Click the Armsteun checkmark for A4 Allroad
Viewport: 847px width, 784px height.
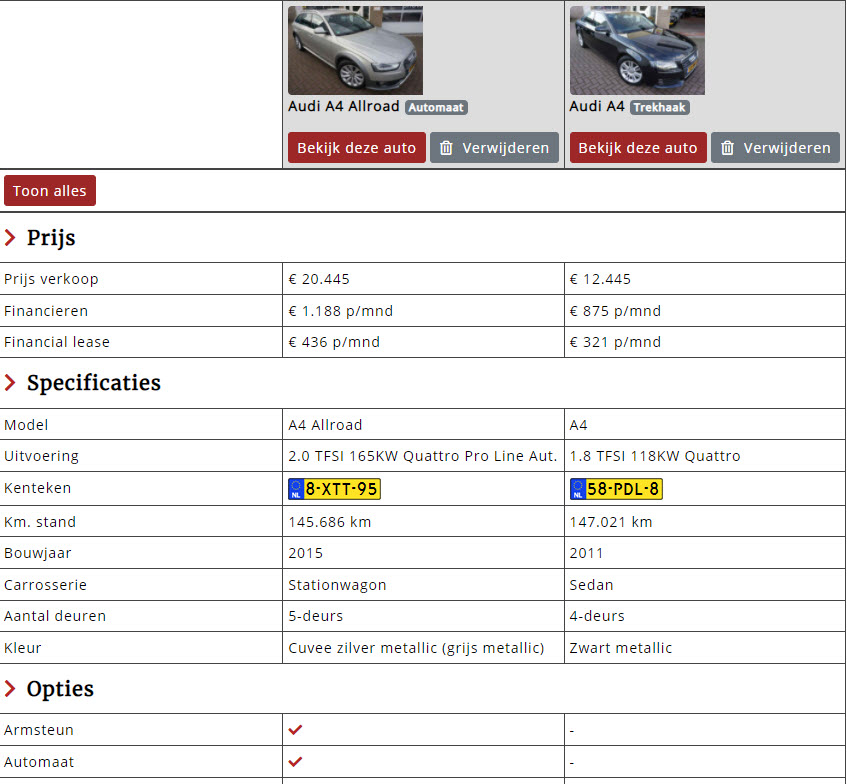coord(295,730)
